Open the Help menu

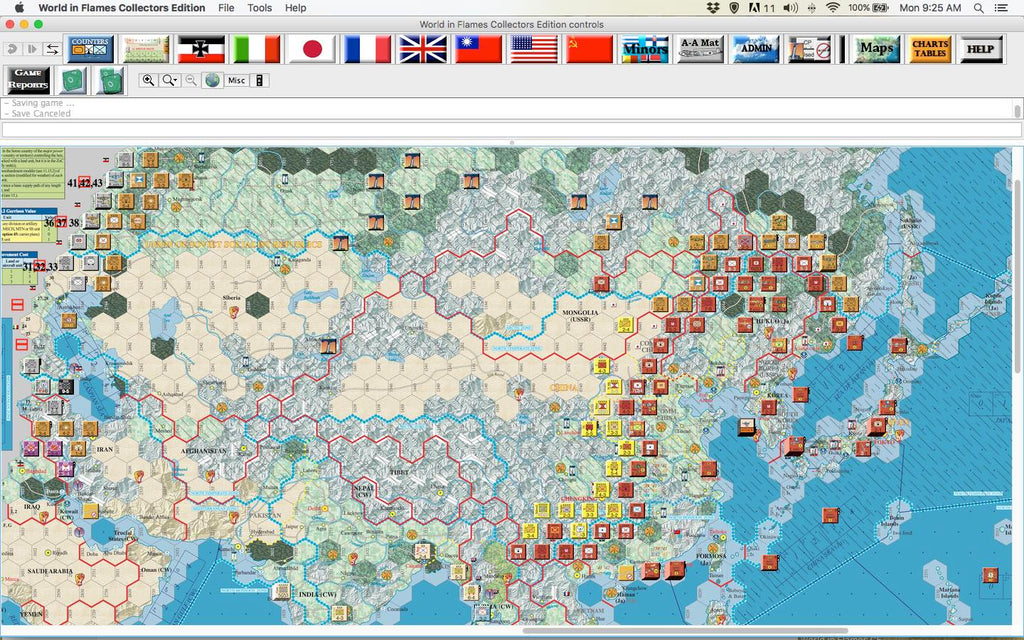tap(295, 8)
